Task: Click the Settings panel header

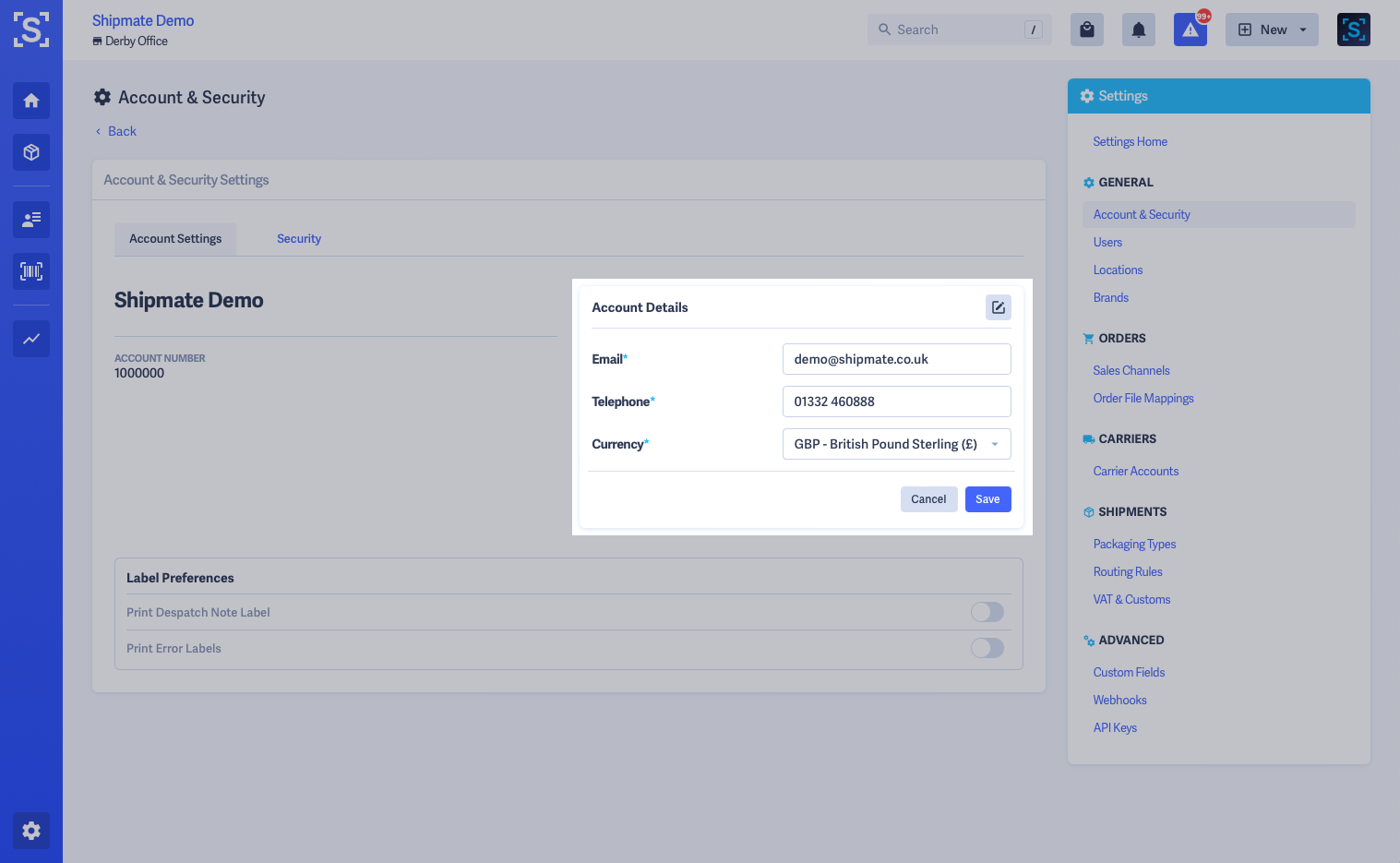Action: pyautogui.click(x=1219, y=96)
